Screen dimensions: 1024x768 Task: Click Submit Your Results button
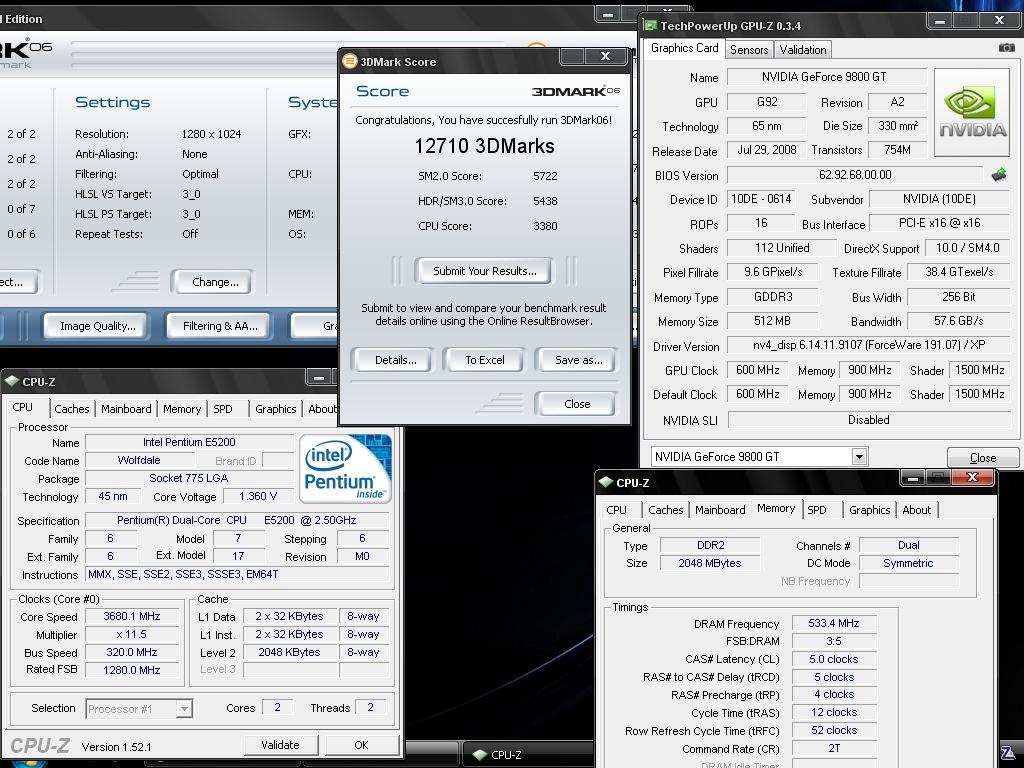coord(484,271)
